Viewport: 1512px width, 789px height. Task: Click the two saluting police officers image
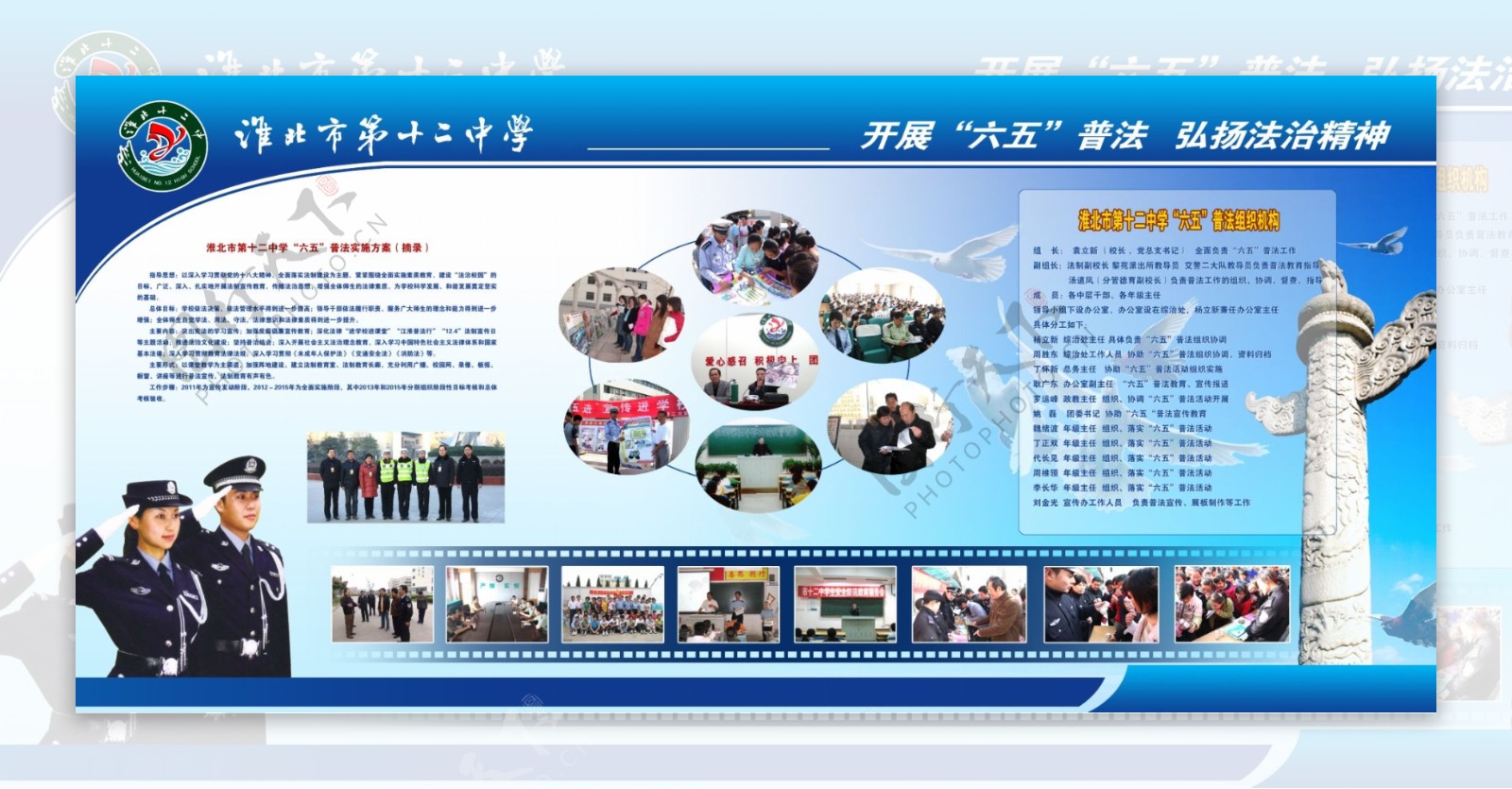(x=184, y=567)
